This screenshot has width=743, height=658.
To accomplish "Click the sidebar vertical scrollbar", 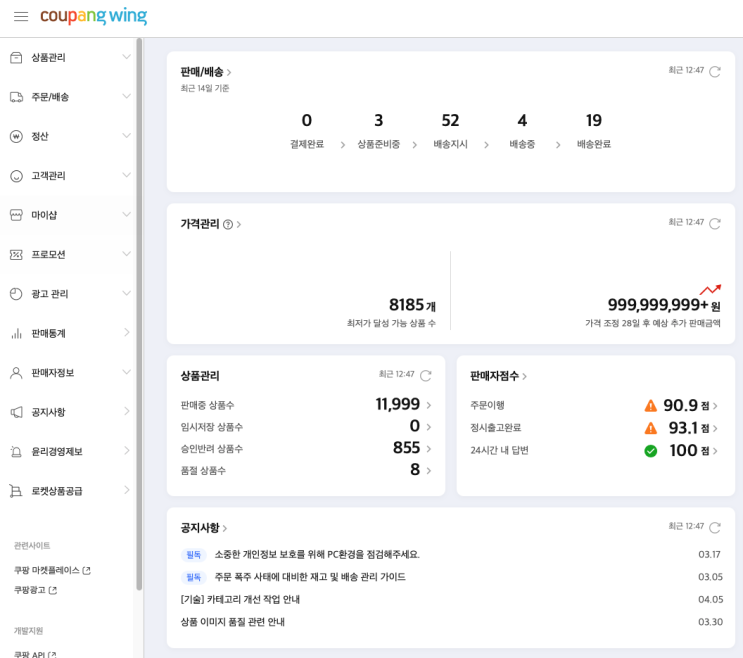I will coord(139,315).
